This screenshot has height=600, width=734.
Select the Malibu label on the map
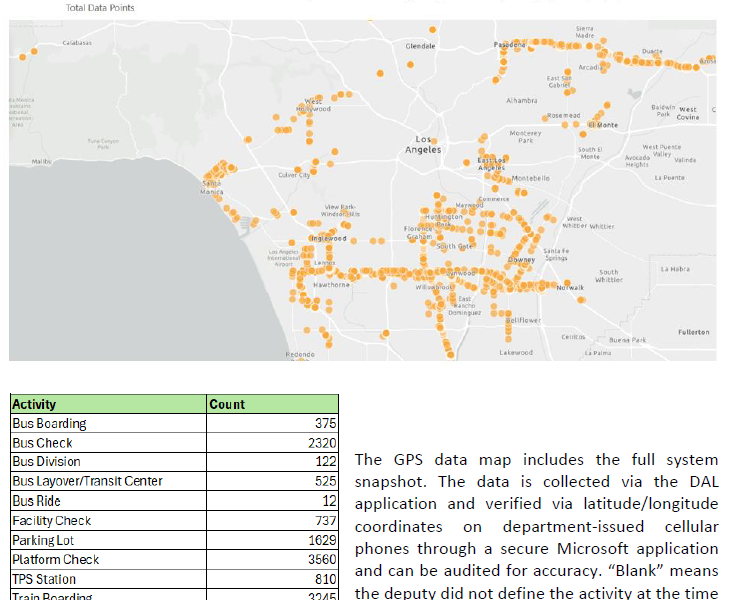[x=41, y=160]
